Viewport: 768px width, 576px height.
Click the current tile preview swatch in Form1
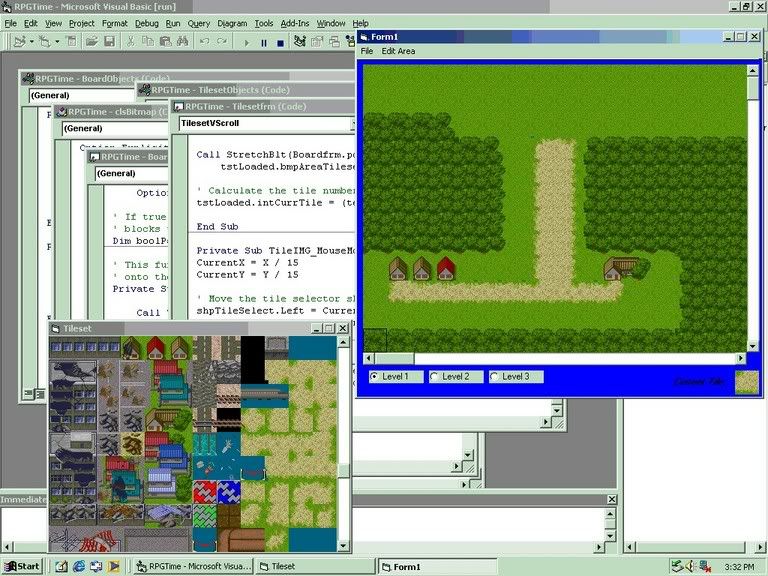coord(746,382)
